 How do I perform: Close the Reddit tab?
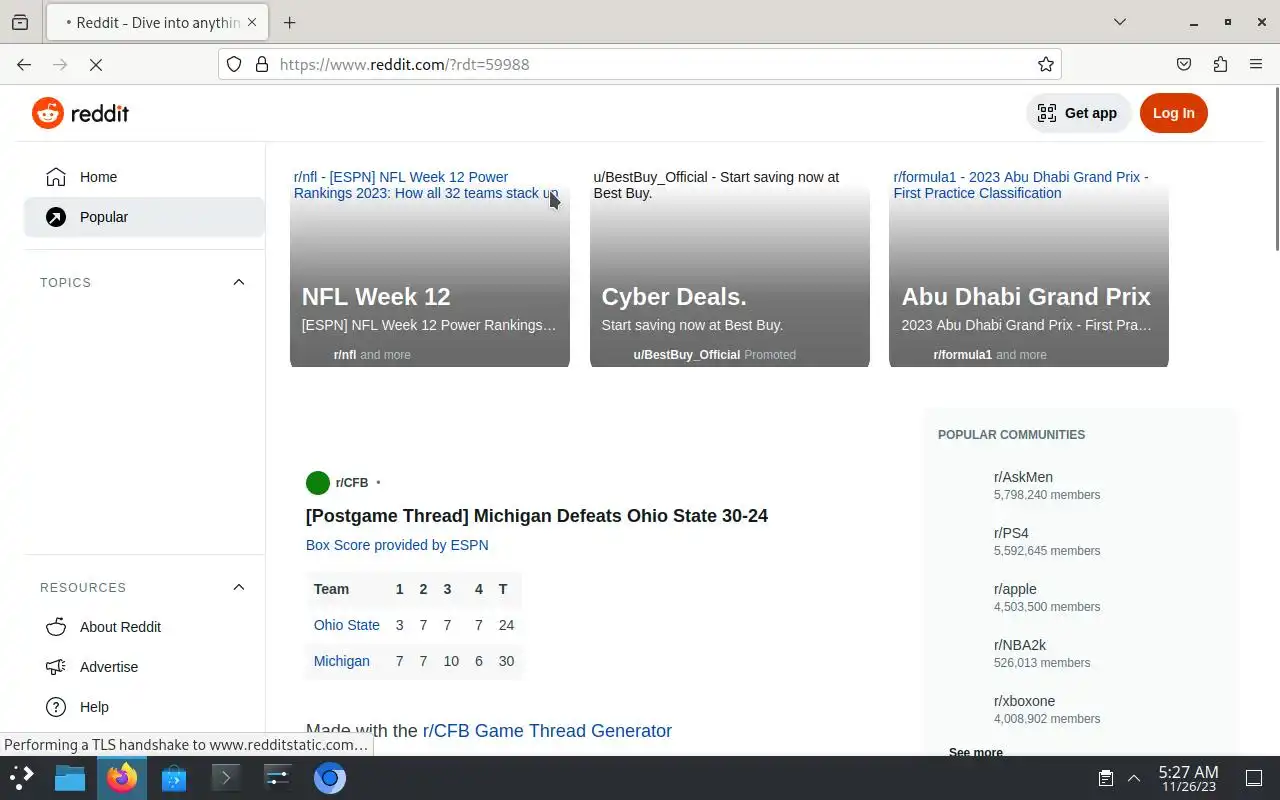coord(251,22)
